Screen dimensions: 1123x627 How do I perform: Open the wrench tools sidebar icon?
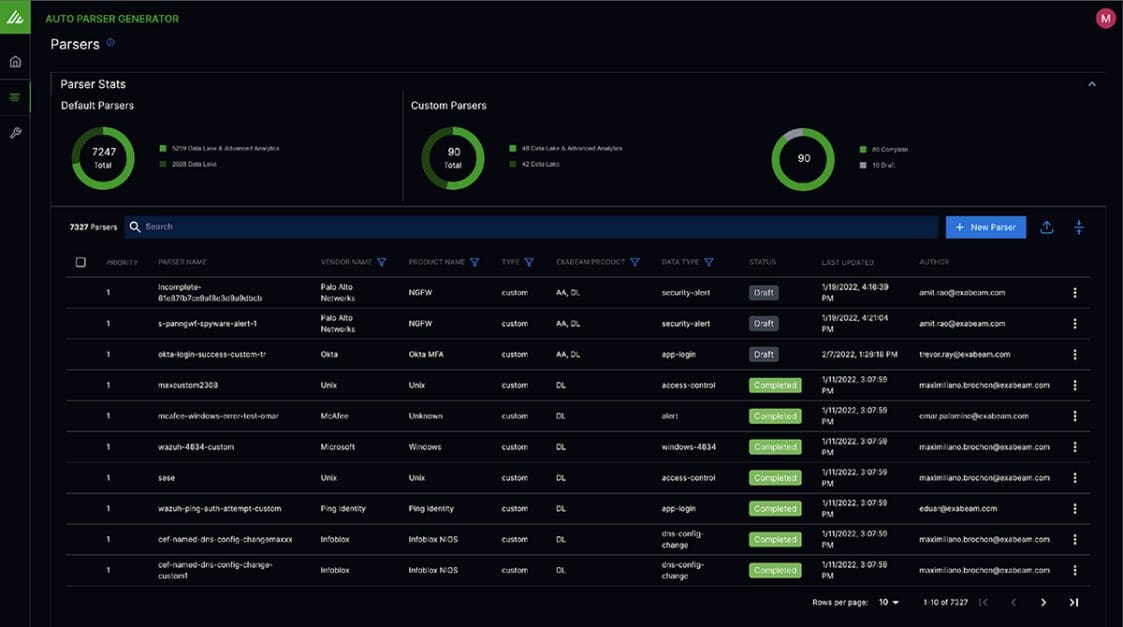point(15,133)
